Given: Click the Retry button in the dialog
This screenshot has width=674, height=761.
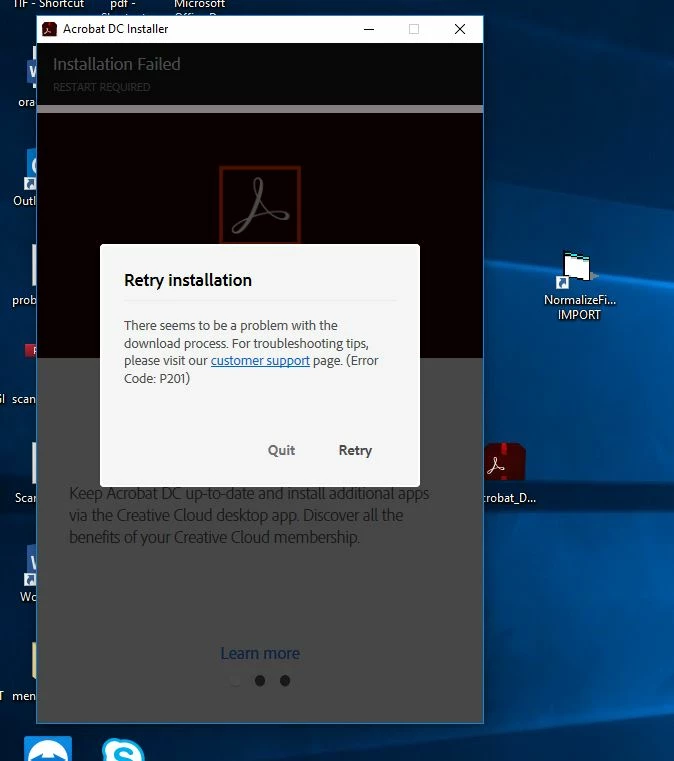Looking at the screenshot, I should pyautogui.click(x=355, y=450).
